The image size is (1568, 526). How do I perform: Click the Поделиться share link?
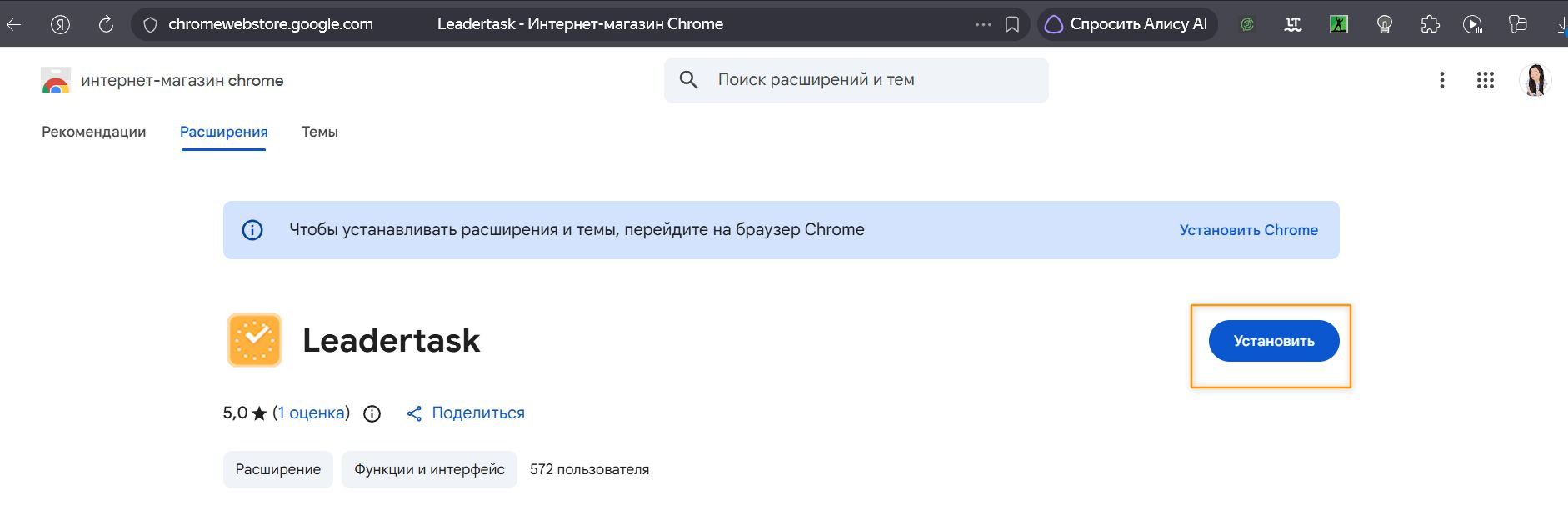tap(466, 413)
